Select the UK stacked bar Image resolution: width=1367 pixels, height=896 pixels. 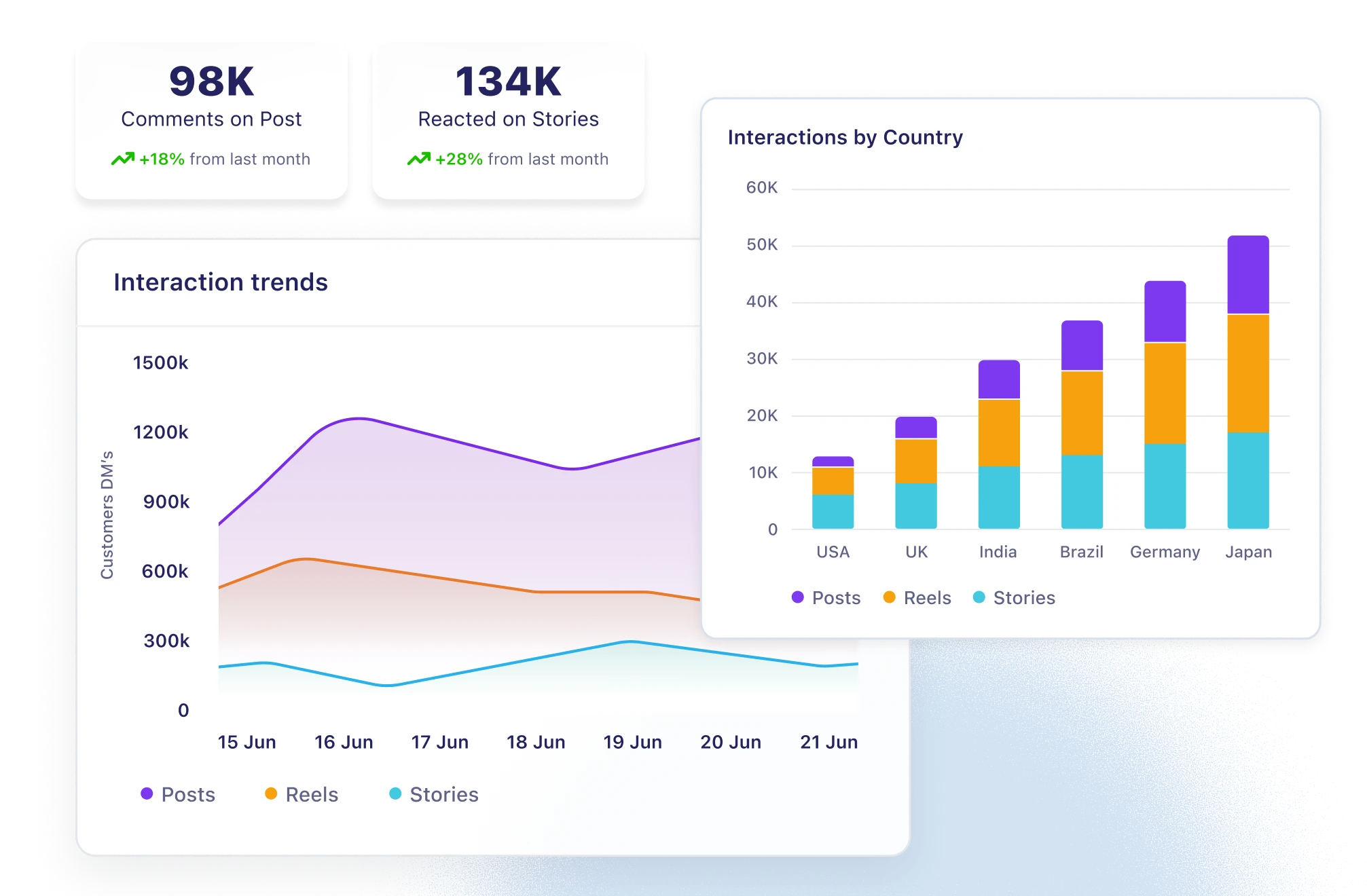[916, 472]
